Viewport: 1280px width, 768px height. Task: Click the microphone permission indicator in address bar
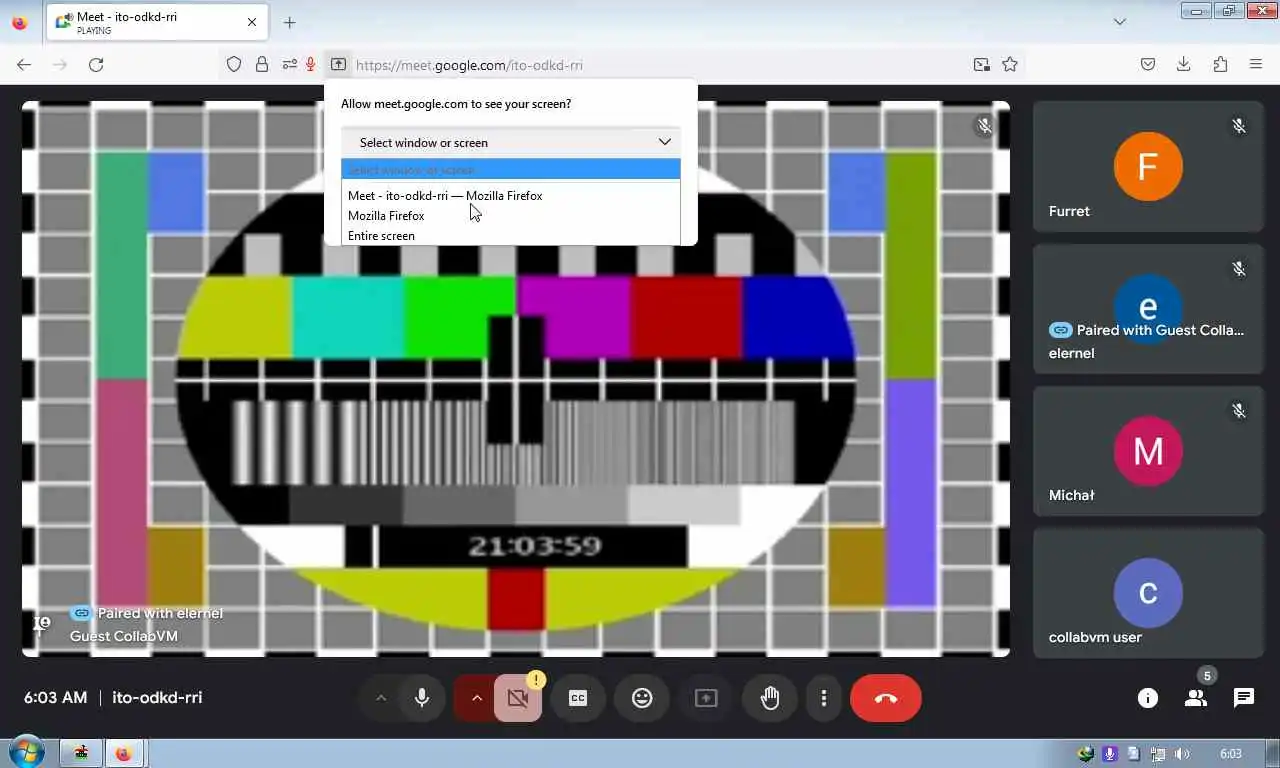311,64
